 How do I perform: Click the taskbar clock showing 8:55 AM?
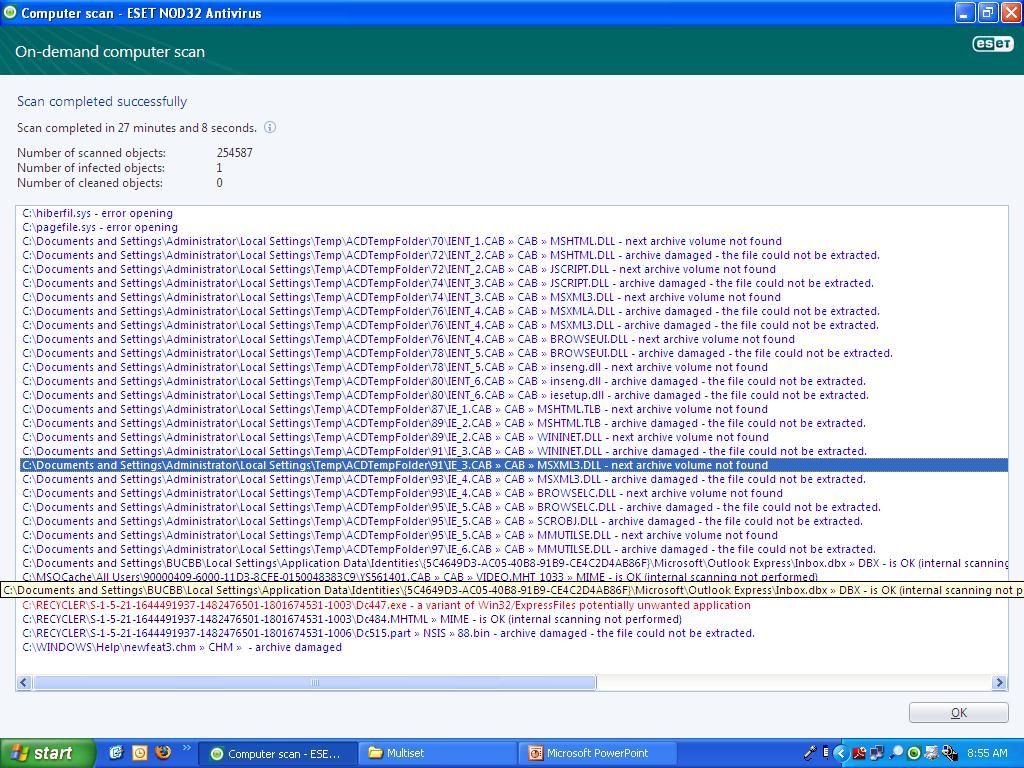[x=987, y=753]
